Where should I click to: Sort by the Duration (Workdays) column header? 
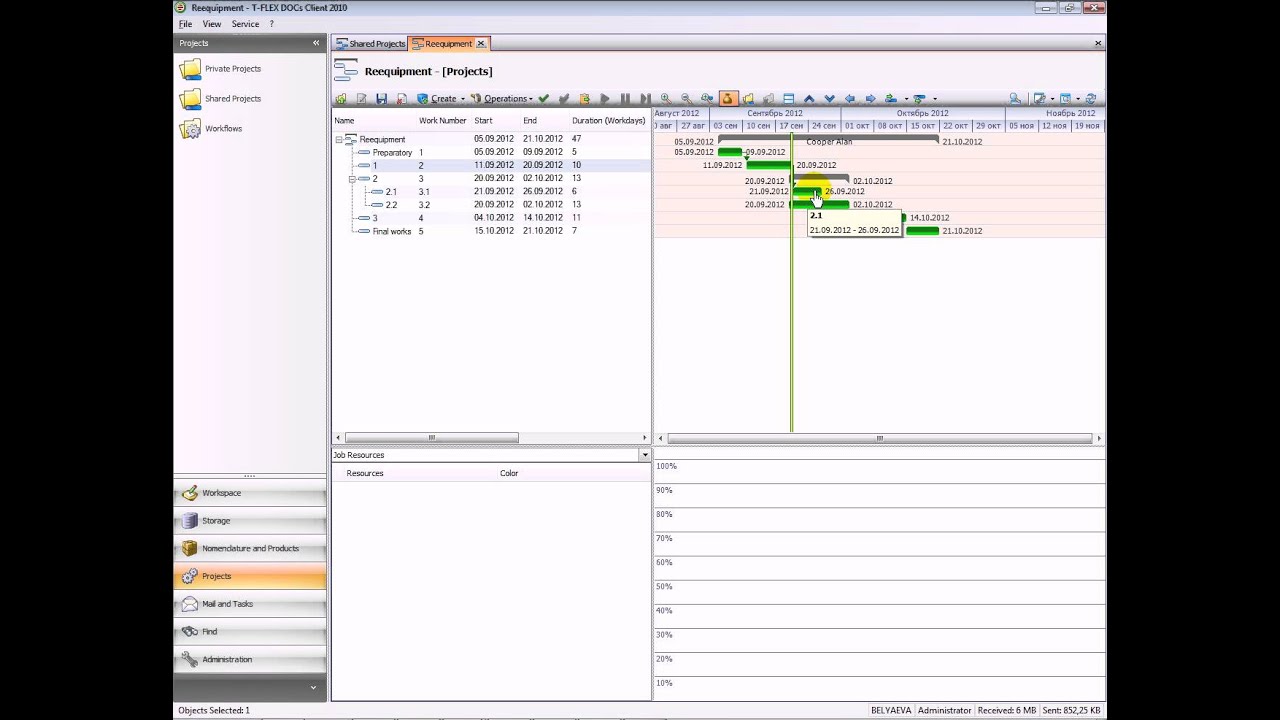click(608, 121)
